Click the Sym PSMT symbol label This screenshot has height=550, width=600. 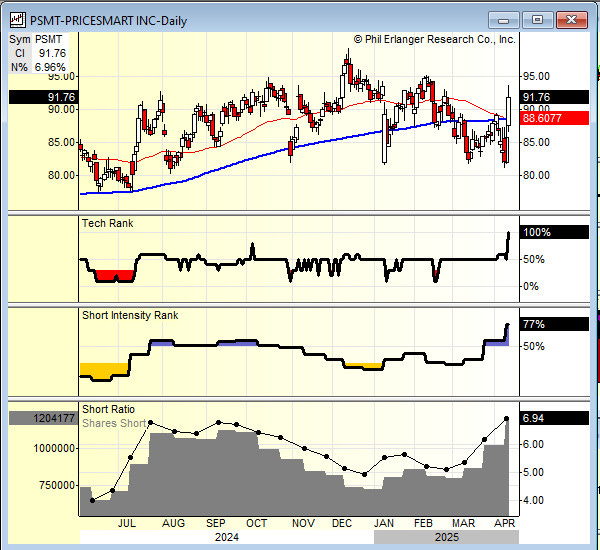[x=36, y=39]
